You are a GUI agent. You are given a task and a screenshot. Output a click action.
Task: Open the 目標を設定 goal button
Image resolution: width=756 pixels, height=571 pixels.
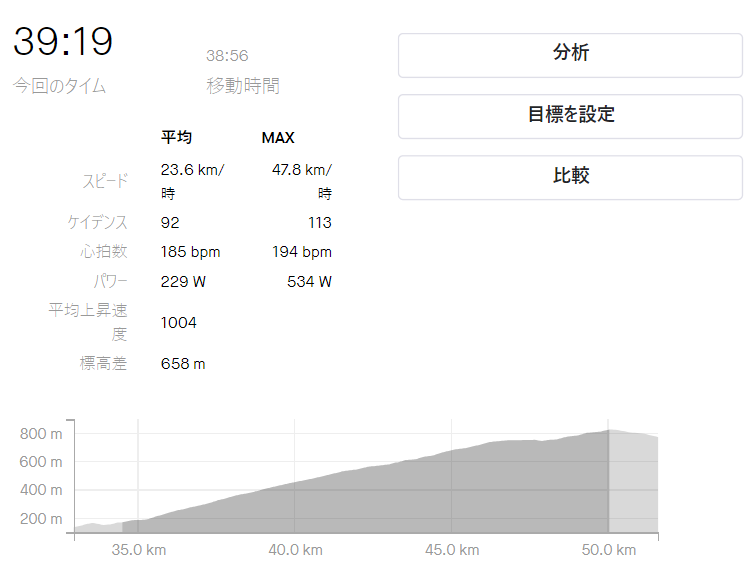point(570,115)
